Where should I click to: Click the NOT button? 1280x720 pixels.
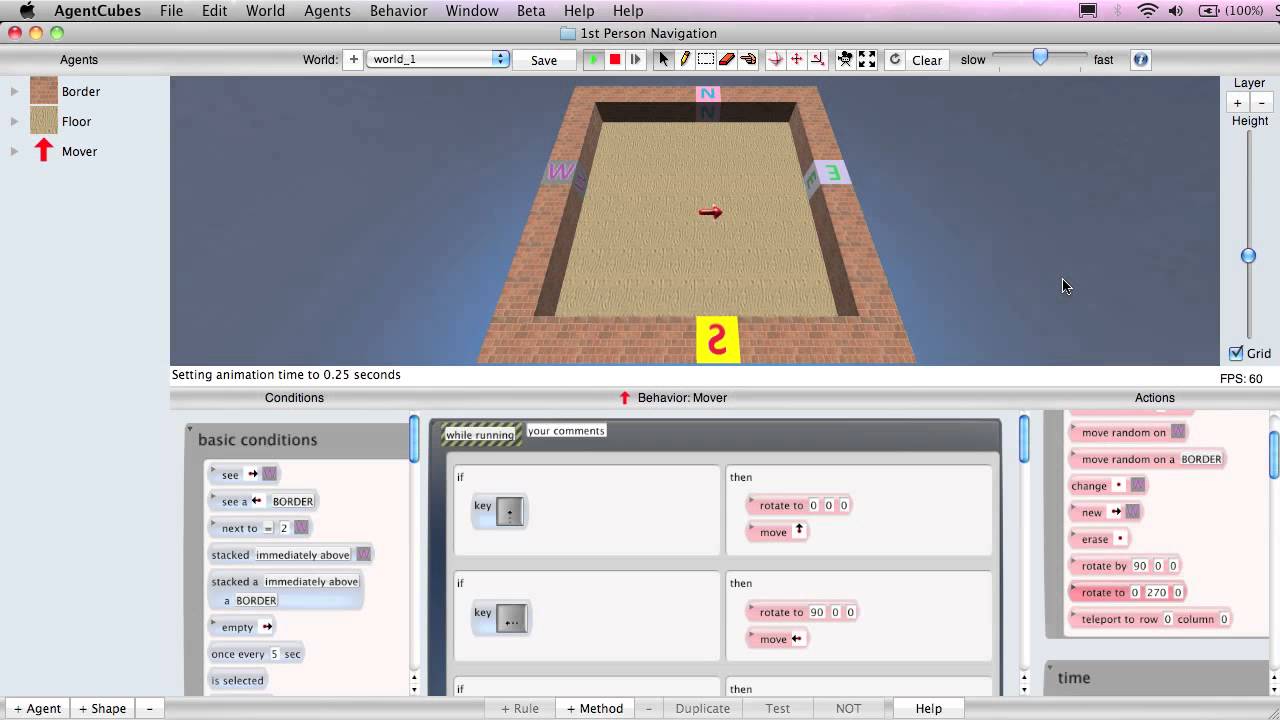(848, 708)
